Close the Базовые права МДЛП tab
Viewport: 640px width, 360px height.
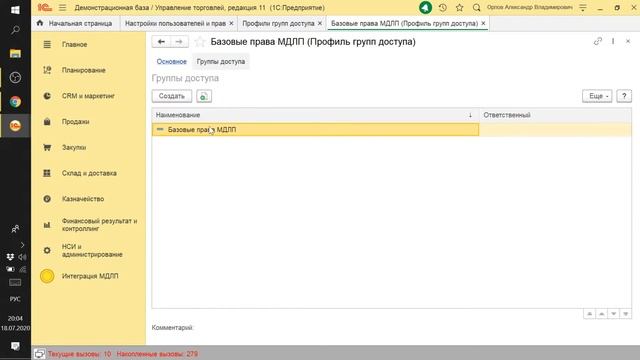[x=483, y=23]
